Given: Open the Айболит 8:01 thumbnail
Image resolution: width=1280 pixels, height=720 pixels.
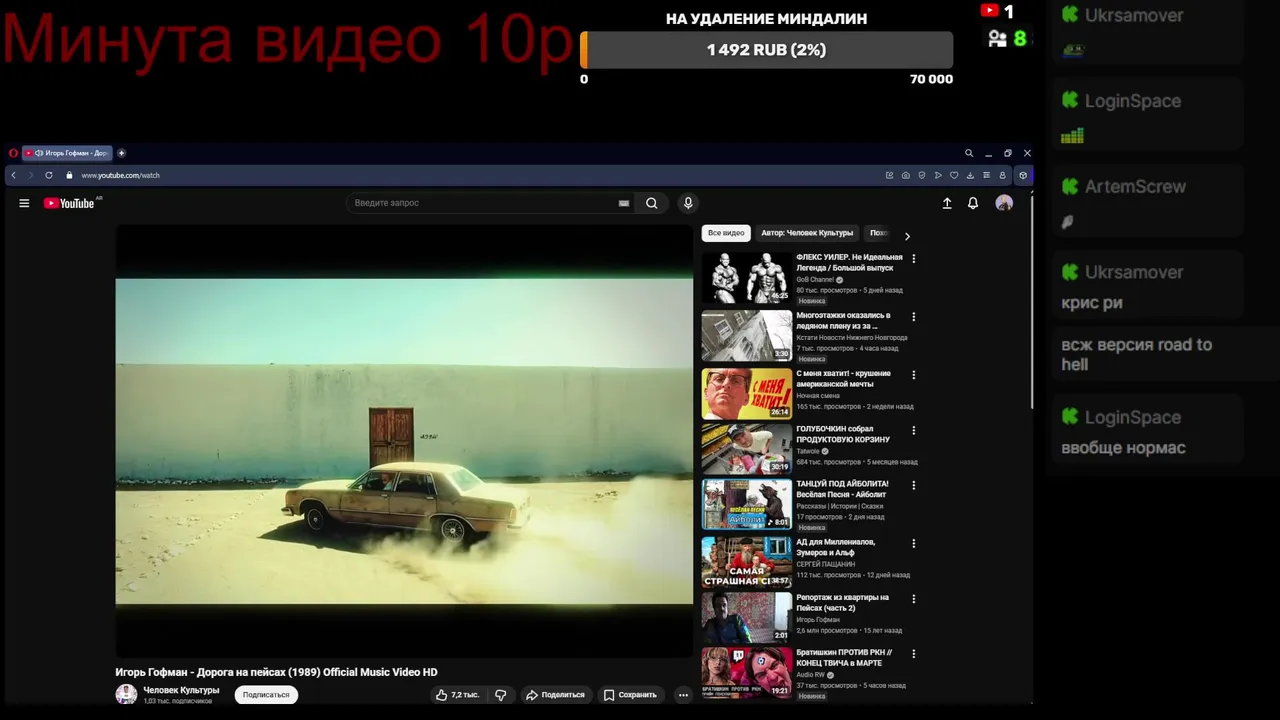Looking at the screenshot, I should tap(746, 504).
